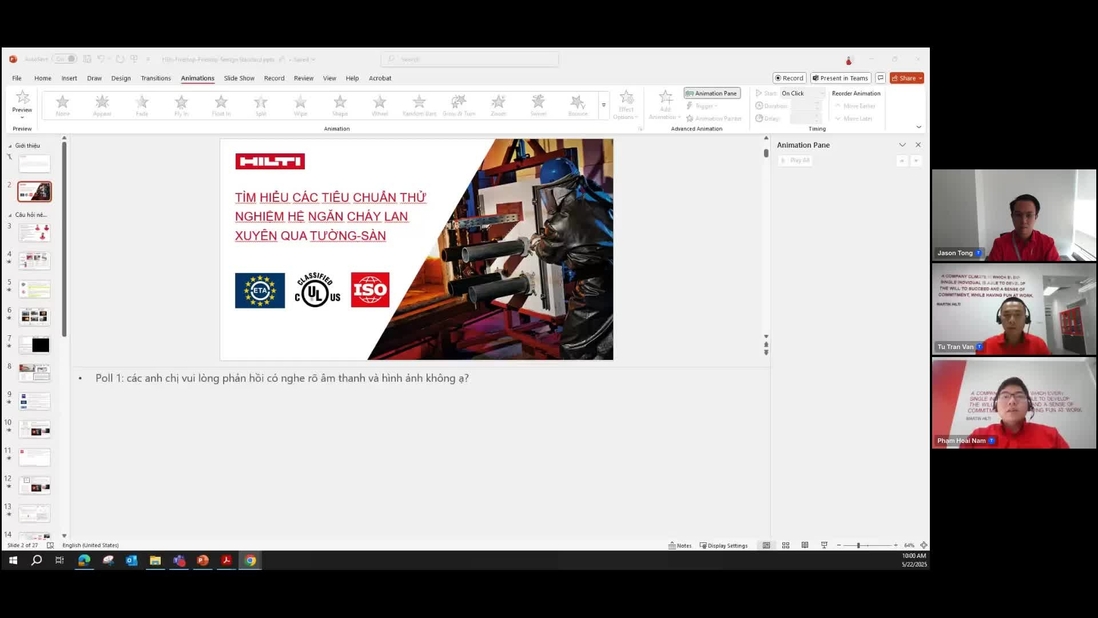Click the Record button
The width and height of the screenshot is (1098, 618).
tap(789, 78)
